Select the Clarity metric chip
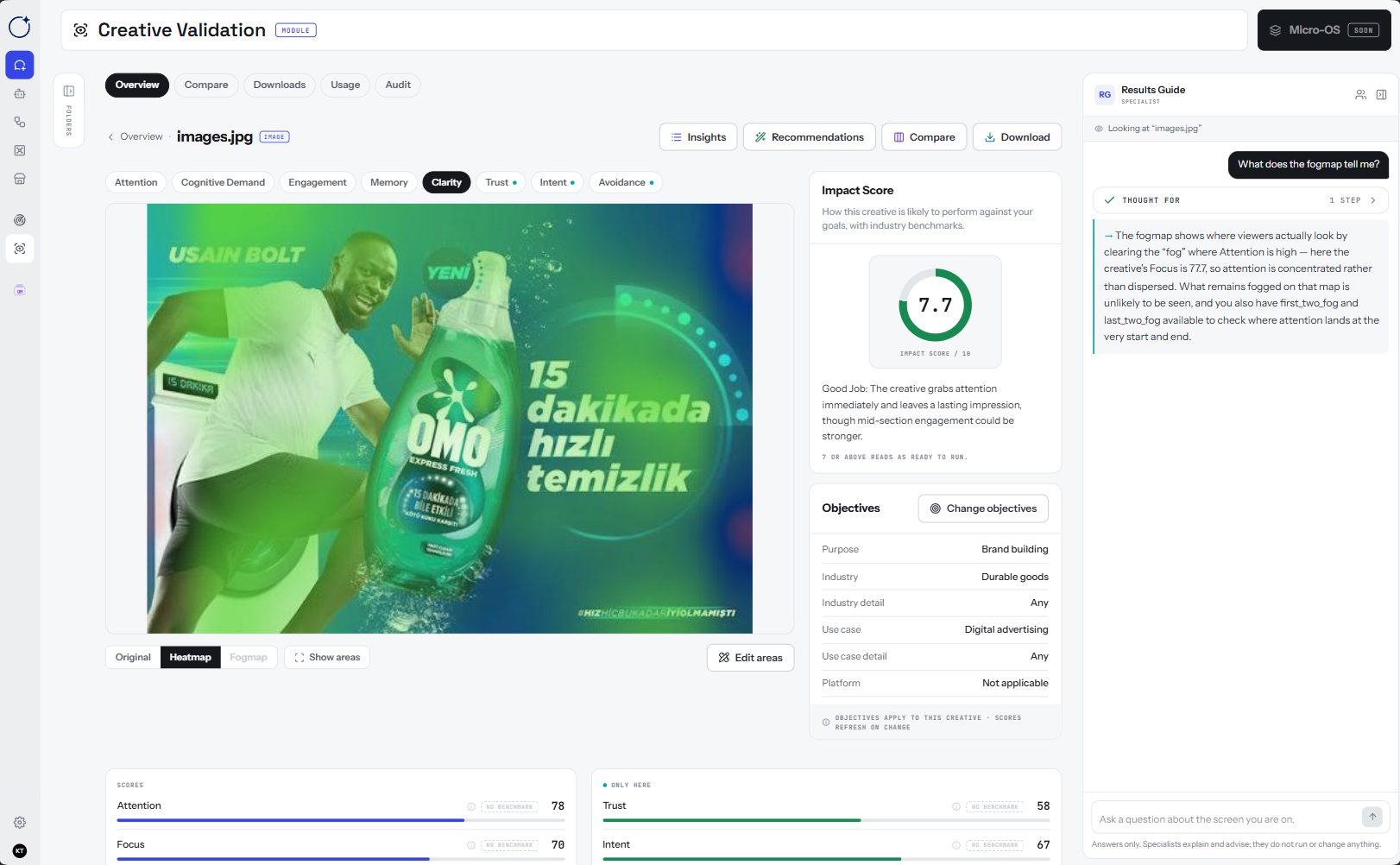Viewport: 1400px width, 865px height. point(446,182)
